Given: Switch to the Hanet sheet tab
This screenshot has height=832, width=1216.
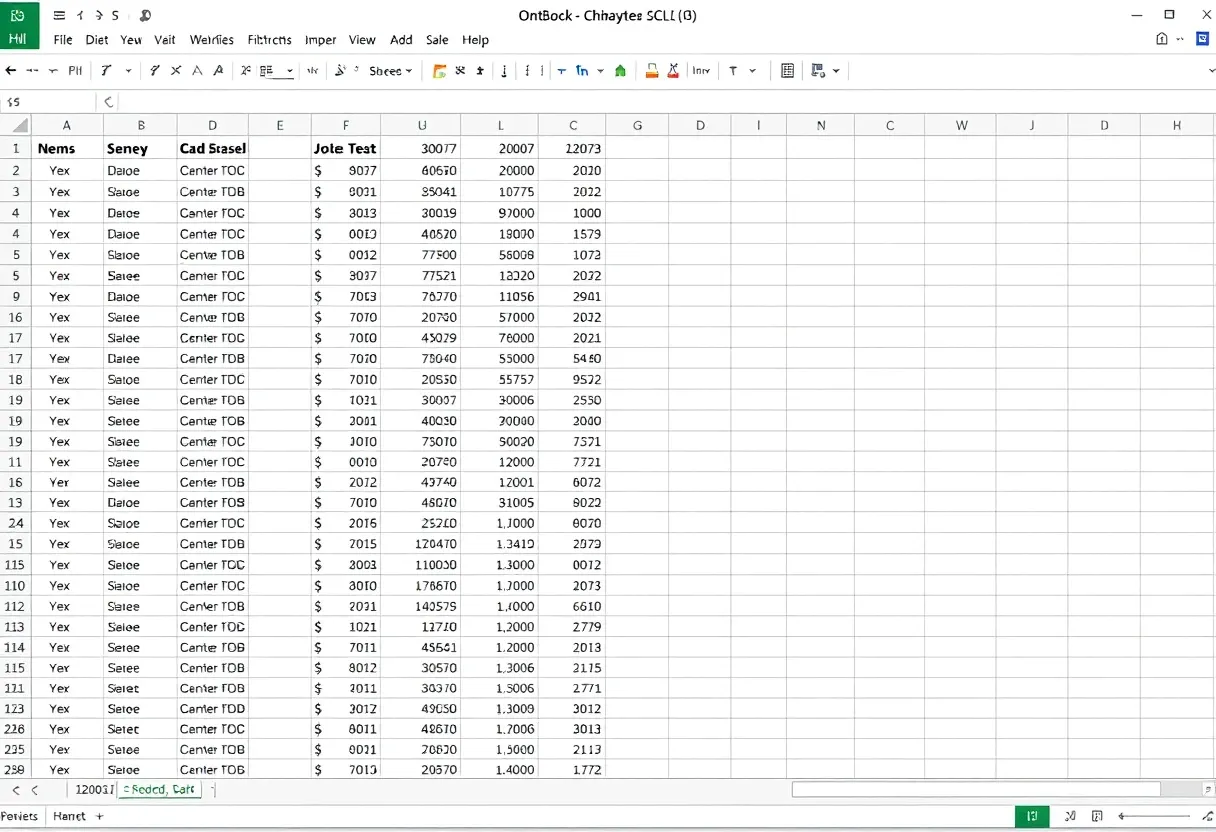Looking at the screenshot, I should [68, 816].
